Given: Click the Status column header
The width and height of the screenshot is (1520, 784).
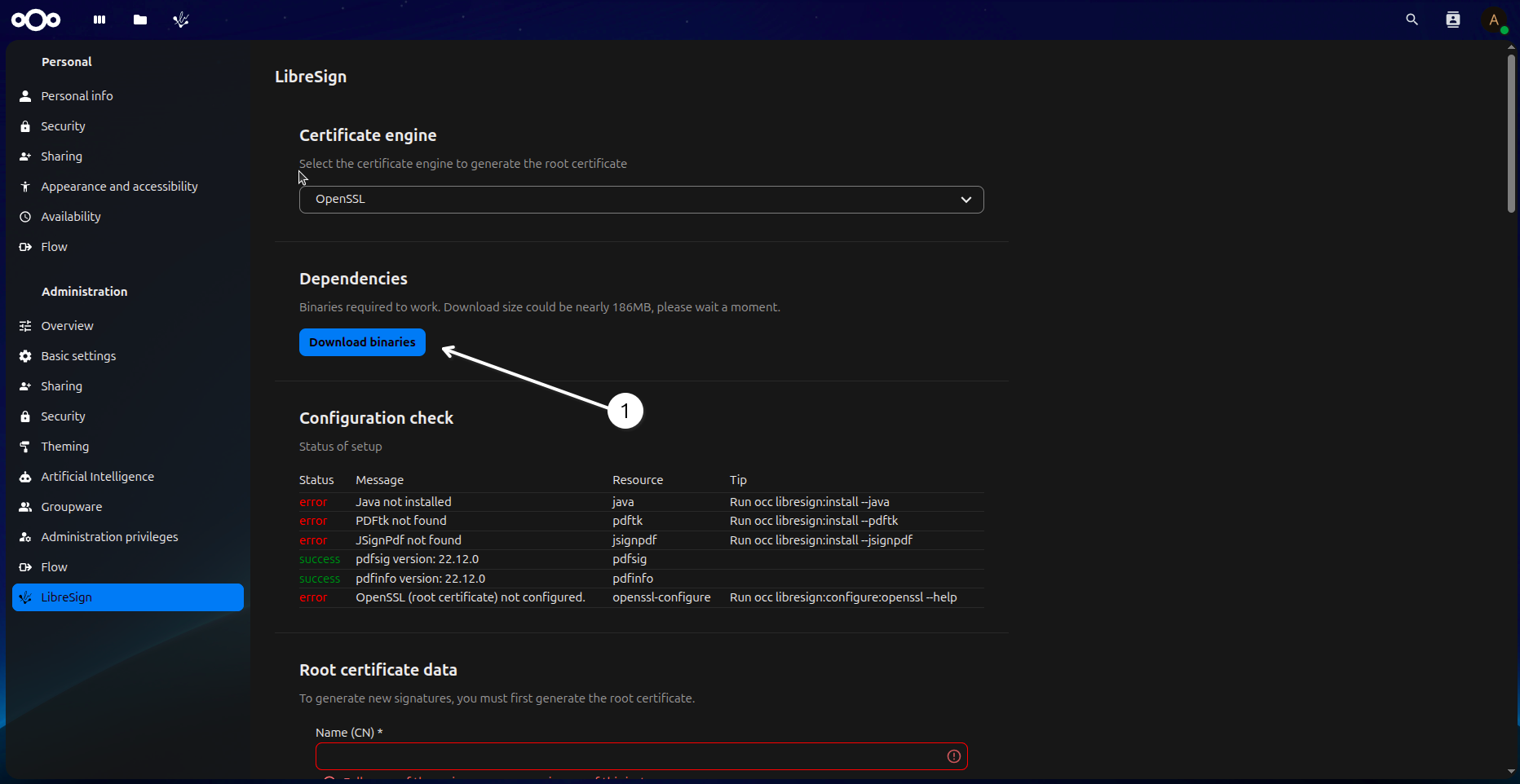Looking at the screenshot, I should tap(316, 480).
